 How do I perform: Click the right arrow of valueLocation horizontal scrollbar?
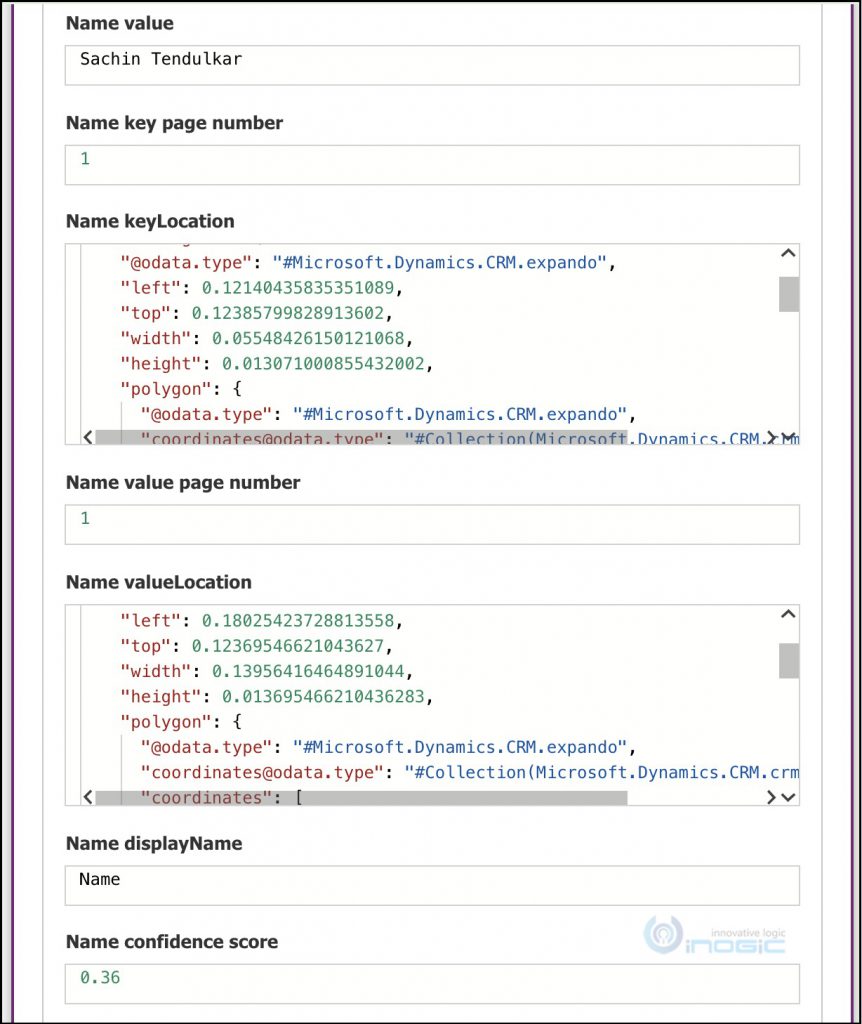(x=772, y=796)
